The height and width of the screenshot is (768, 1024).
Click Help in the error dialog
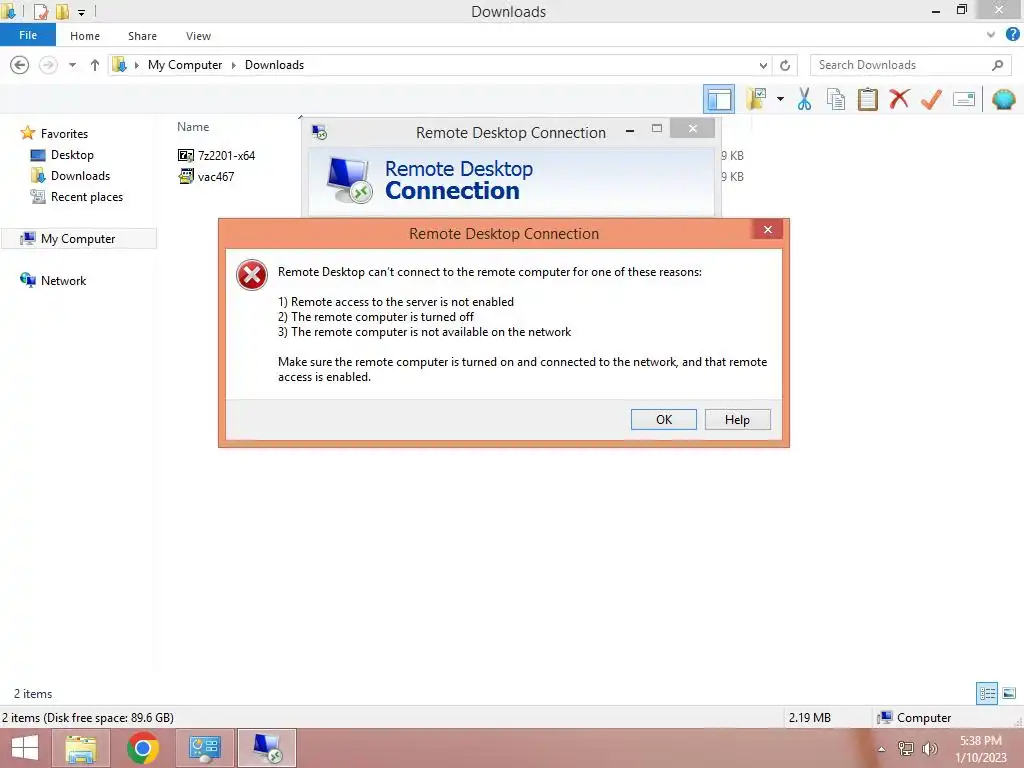point(737,419)
